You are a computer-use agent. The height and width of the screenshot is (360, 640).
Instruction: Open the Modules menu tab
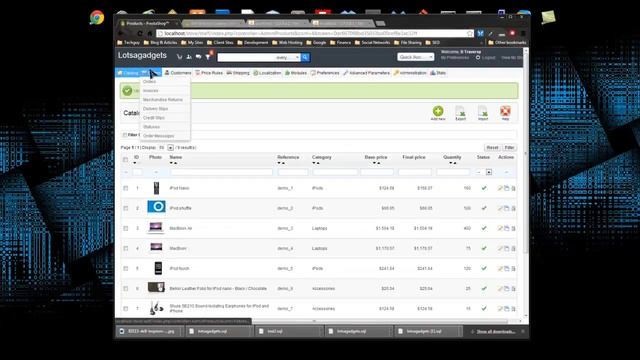296,73
